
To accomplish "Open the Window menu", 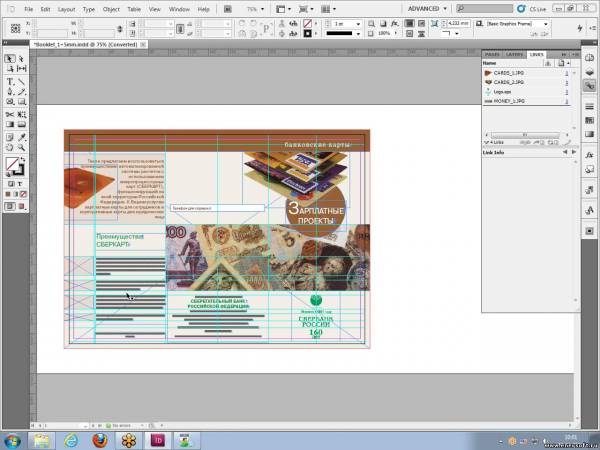I will pyautogui.click(x=179, y=9).
